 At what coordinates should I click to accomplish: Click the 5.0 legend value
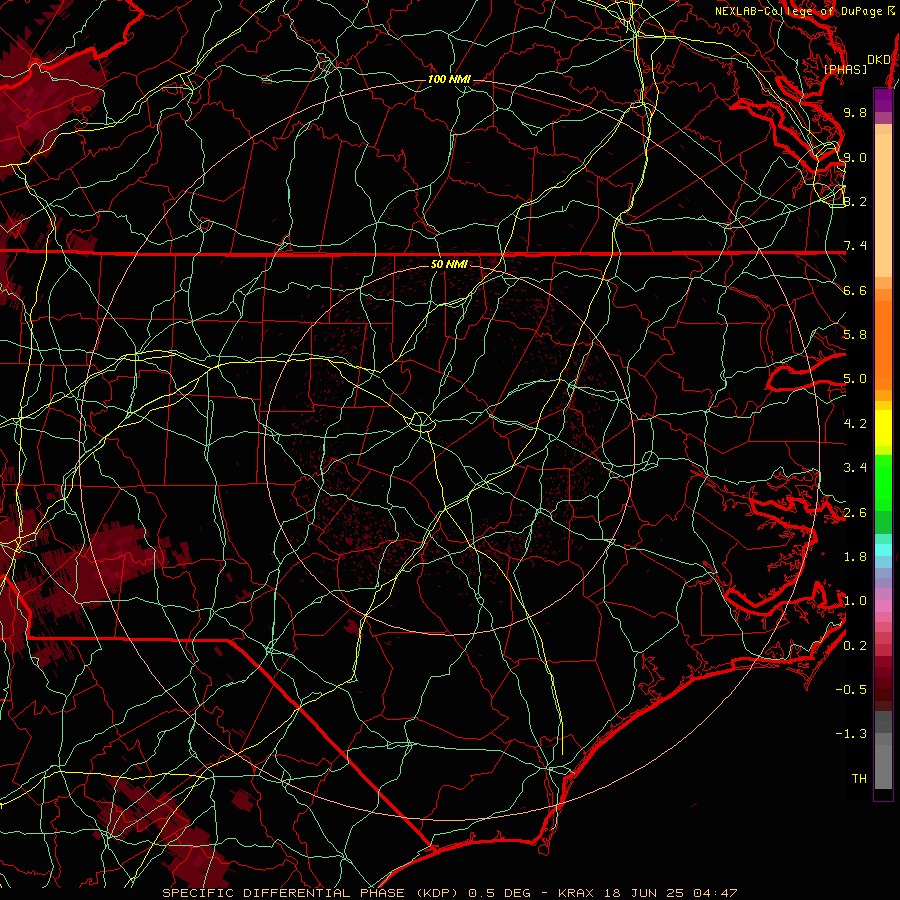pos(855,379)
